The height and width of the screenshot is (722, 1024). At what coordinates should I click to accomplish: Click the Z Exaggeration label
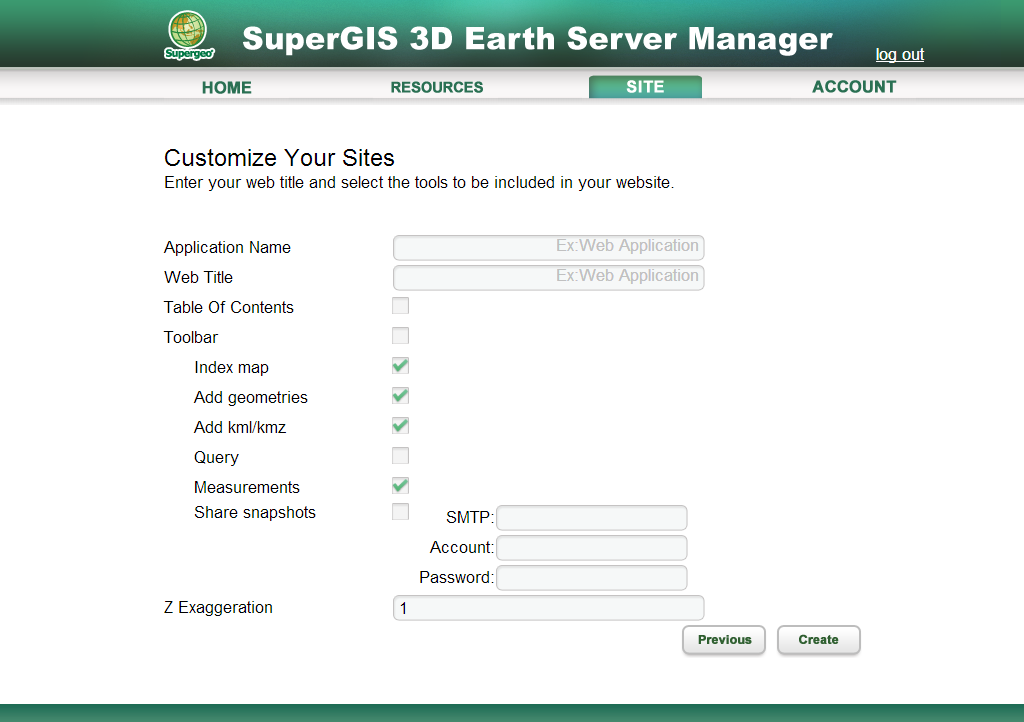(218, 608)
